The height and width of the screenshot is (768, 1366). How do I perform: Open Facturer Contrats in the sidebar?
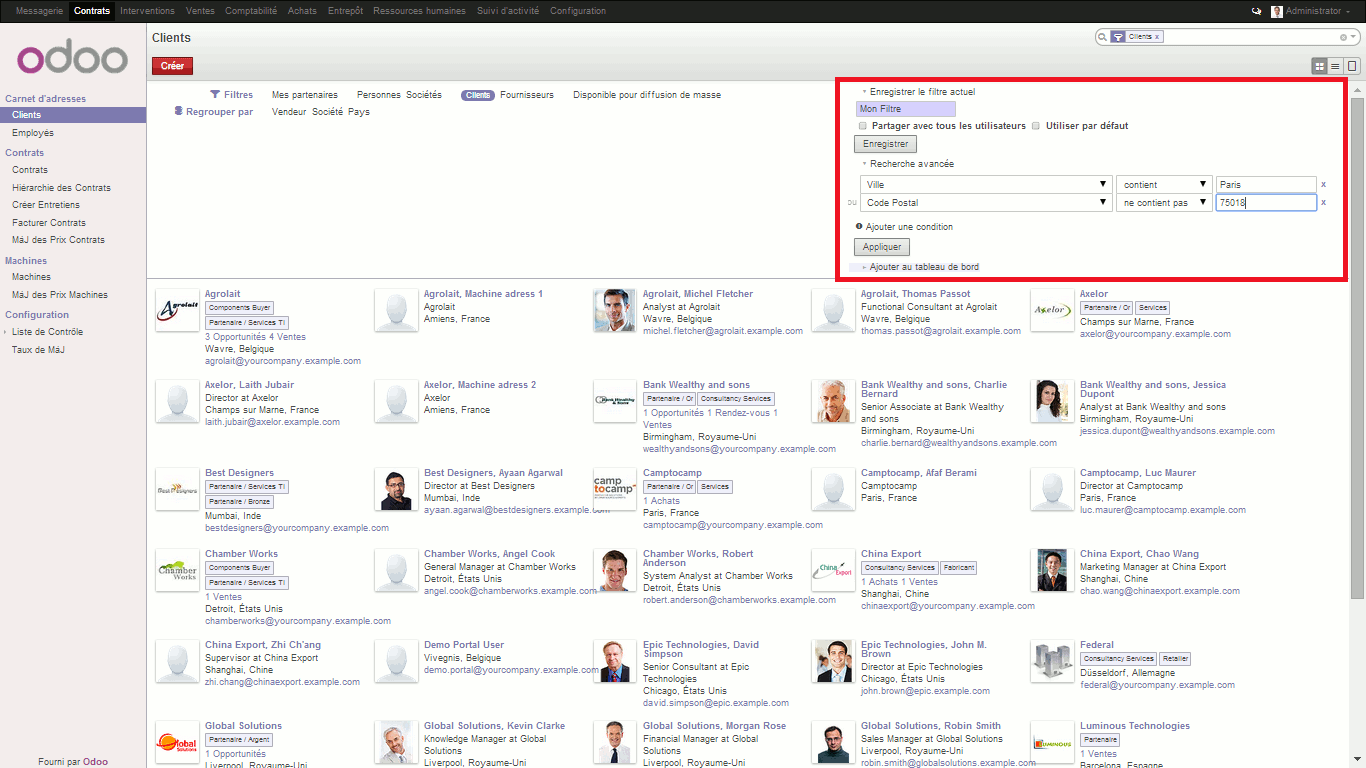pos(49,223)
